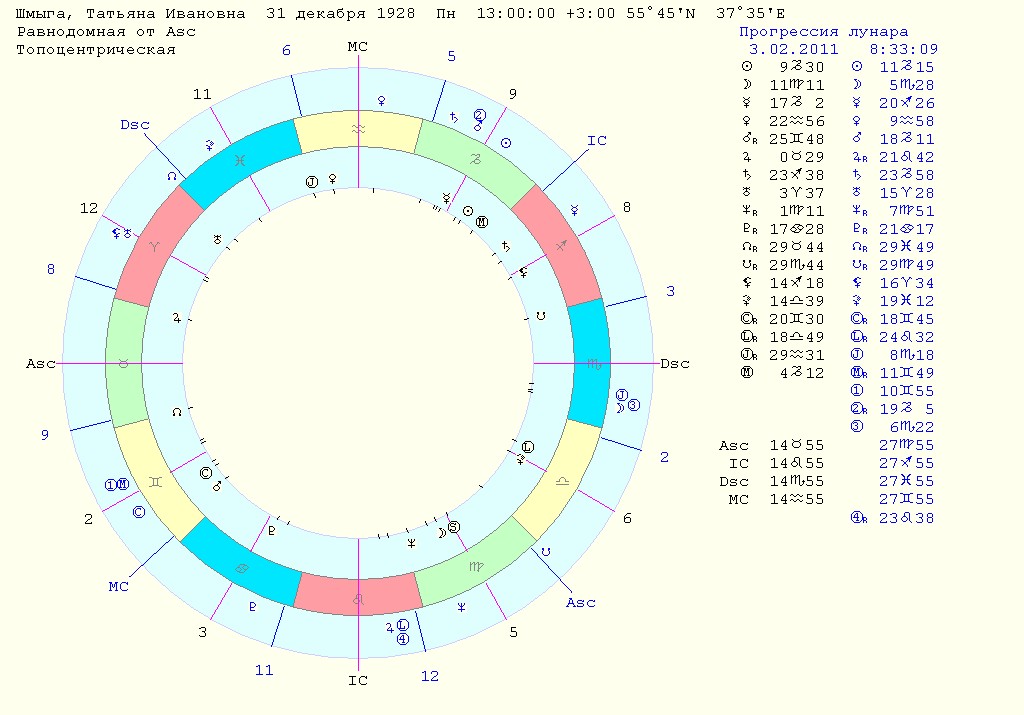The image size is (1024, 715).
Task: Click the Pisces glyph in the cyan segment
Action: point(240,159)
